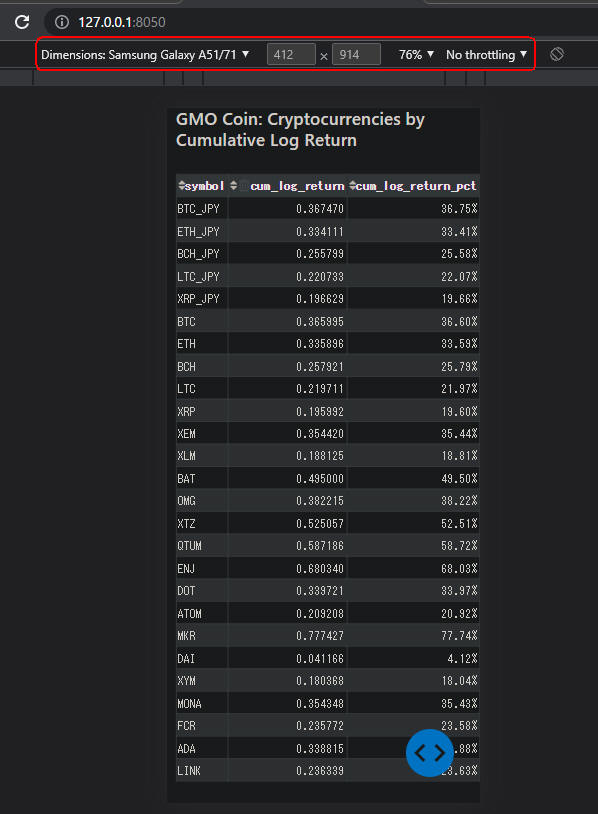This screenshot has height=814, width=598.
Task: Select the address bar URL 127.0.0.1:8050
Action: pyautogui.click(x=122, y=22)
